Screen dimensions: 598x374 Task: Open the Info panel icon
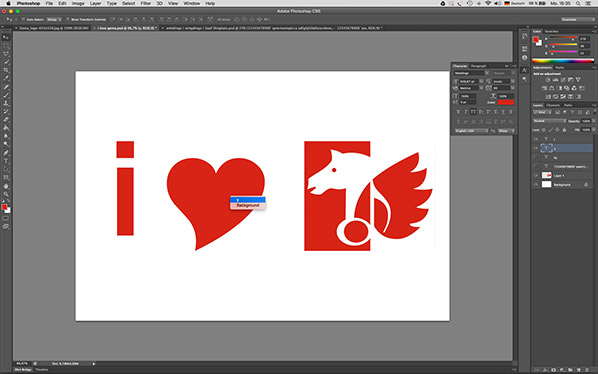tap(525, 58)
